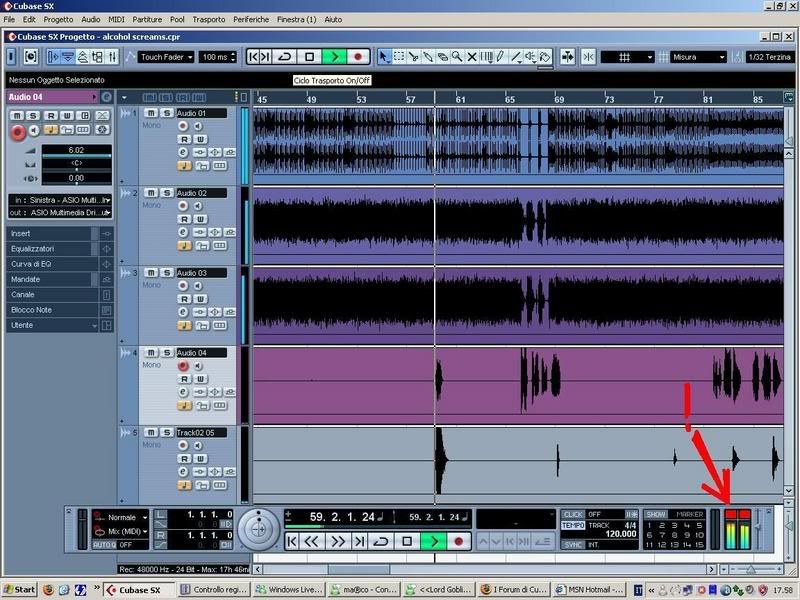The height and width of the screenshot is (600, 800).
Task: Open the MIDI menu
Action: coord(116,19)
